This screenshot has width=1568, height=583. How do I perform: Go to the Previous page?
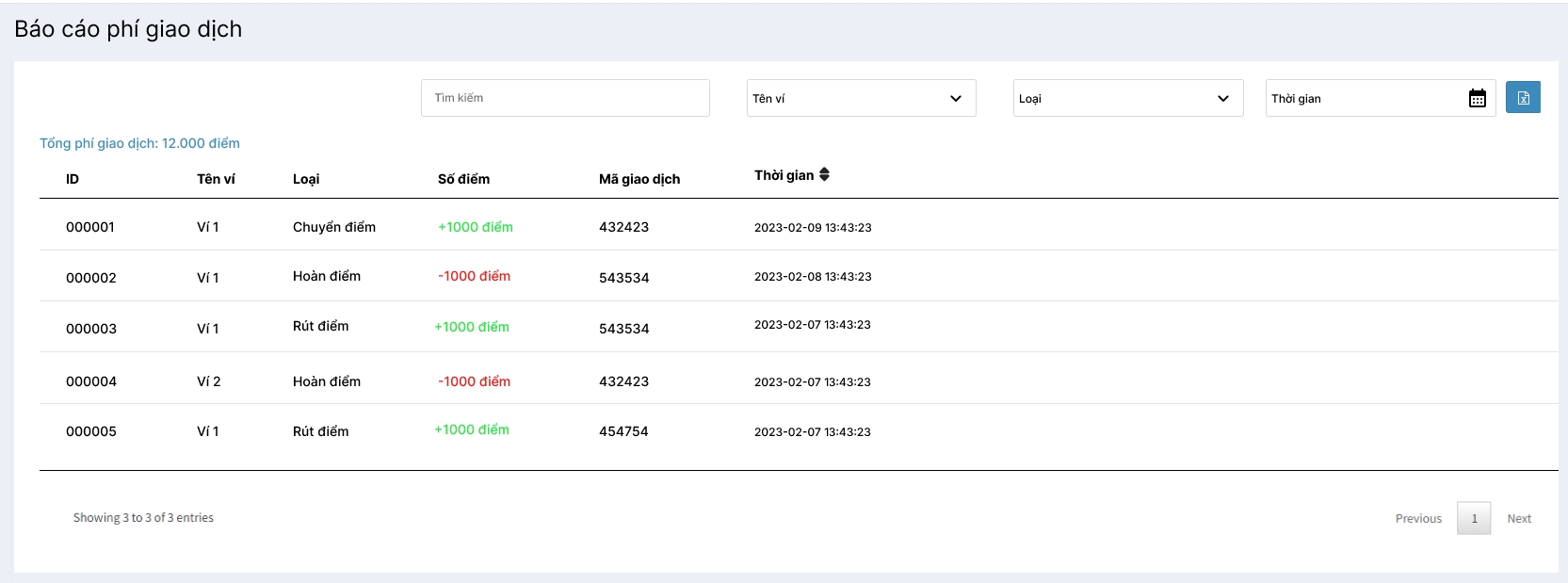pos(1418,518)
